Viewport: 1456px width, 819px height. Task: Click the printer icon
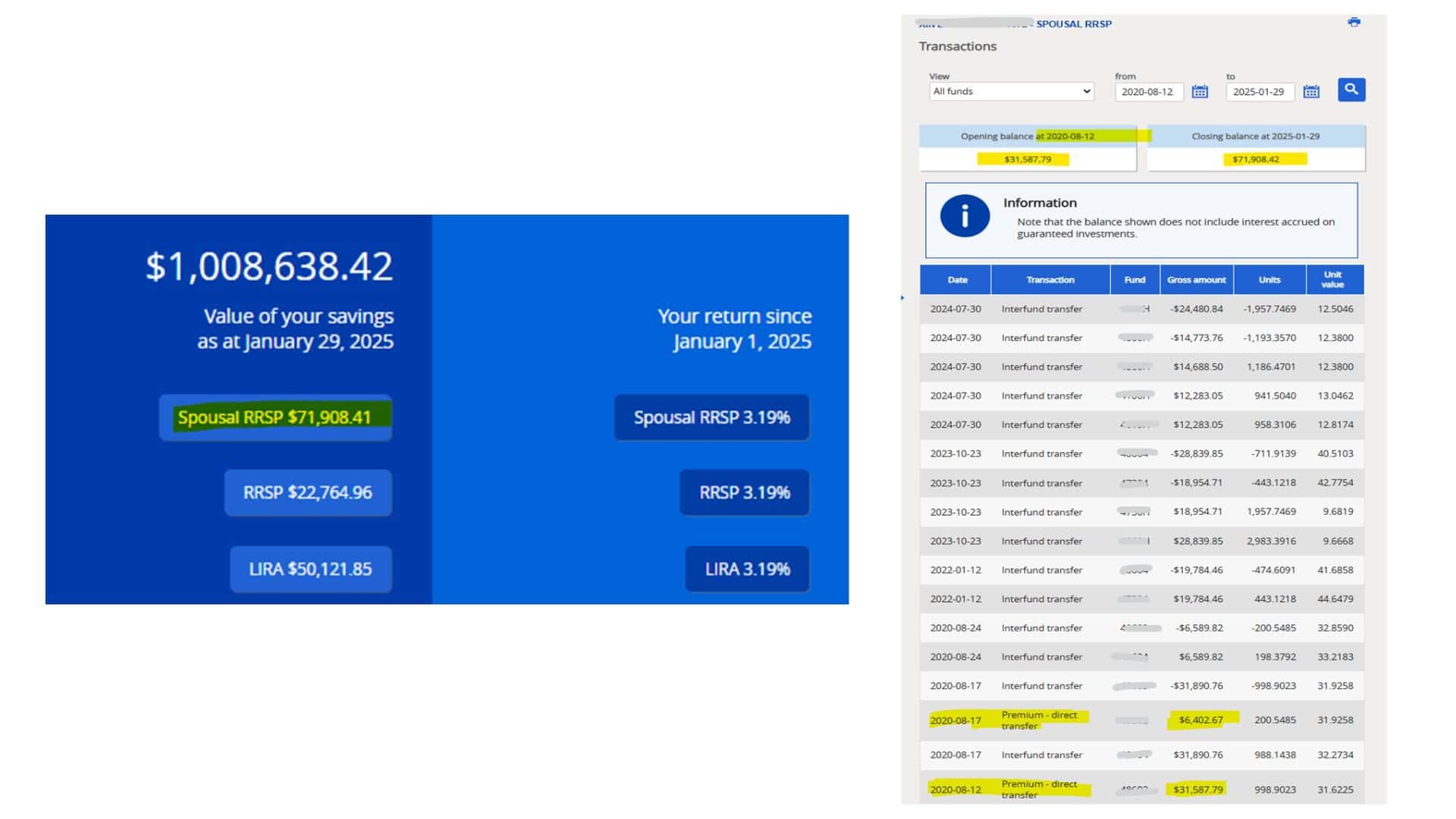pos(1354,22)
